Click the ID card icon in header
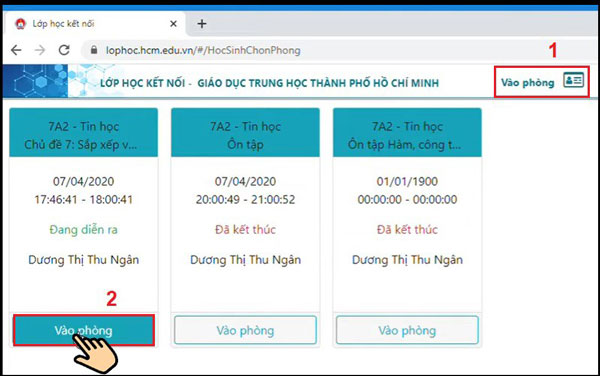This screenshot has height=376, width=600. (x=573, y=80)
